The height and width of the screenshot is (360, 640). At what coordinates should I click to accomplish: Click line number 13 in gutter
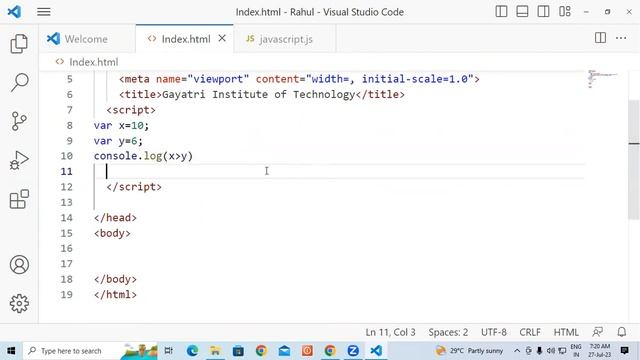point(67,202)
